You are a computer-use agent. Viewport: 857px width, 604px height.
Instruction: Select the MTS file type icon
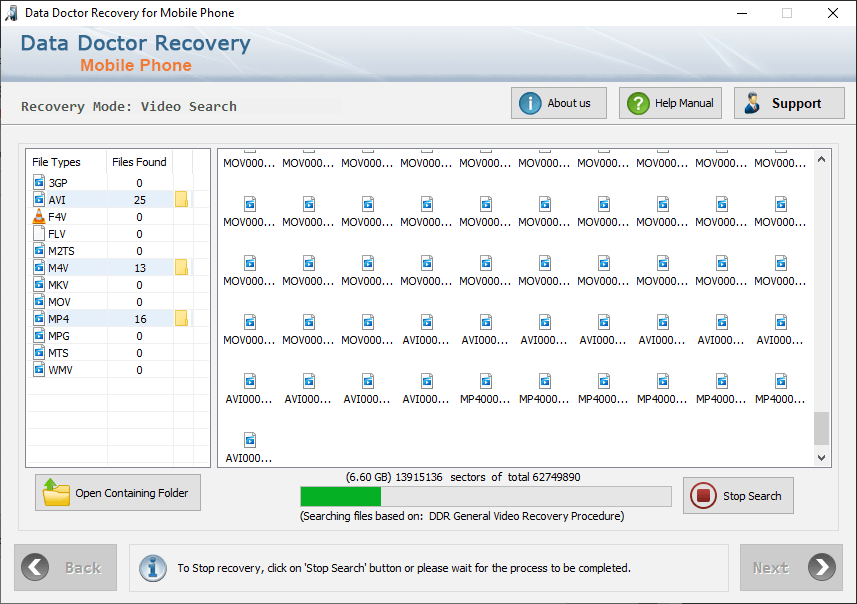tap(39, 351)
